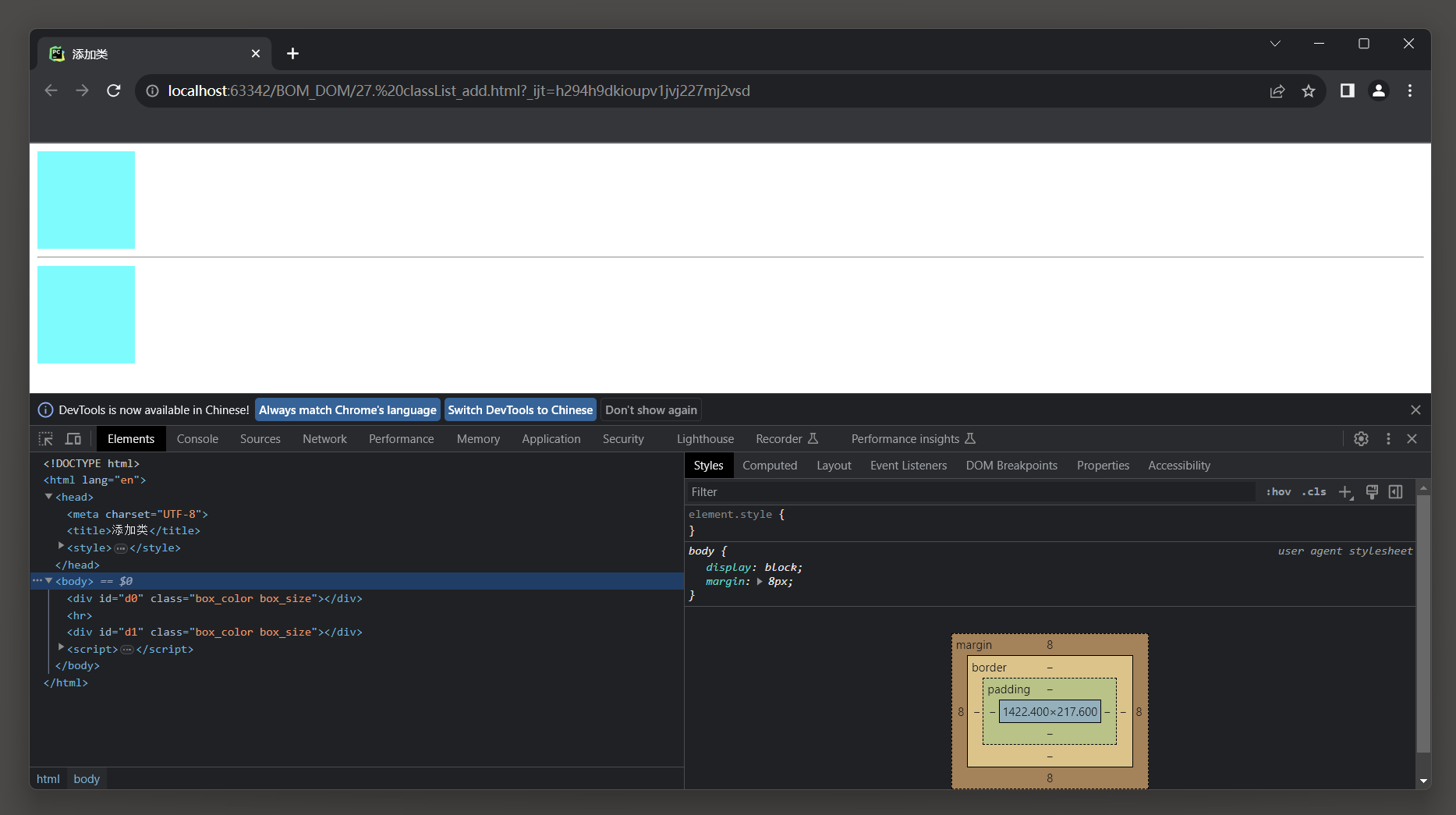Bookmark this tab with the star
The width and height of the screenshot is (1456, 815).
tap(1309, 91)
